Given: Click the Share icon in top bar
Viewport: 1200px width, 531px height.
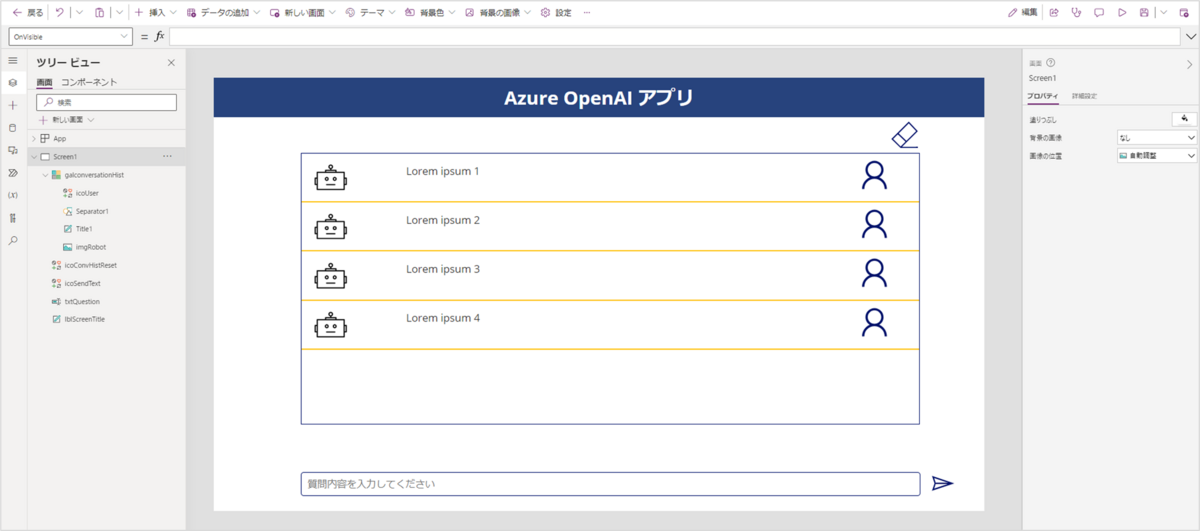Looking at the screenshot, I should coord(1053,12).
